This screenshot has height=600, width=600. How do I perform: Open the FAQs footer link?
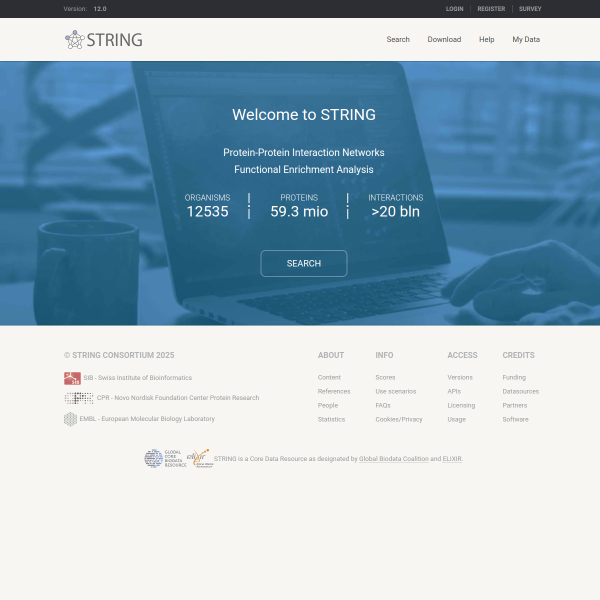coord(383,405)
